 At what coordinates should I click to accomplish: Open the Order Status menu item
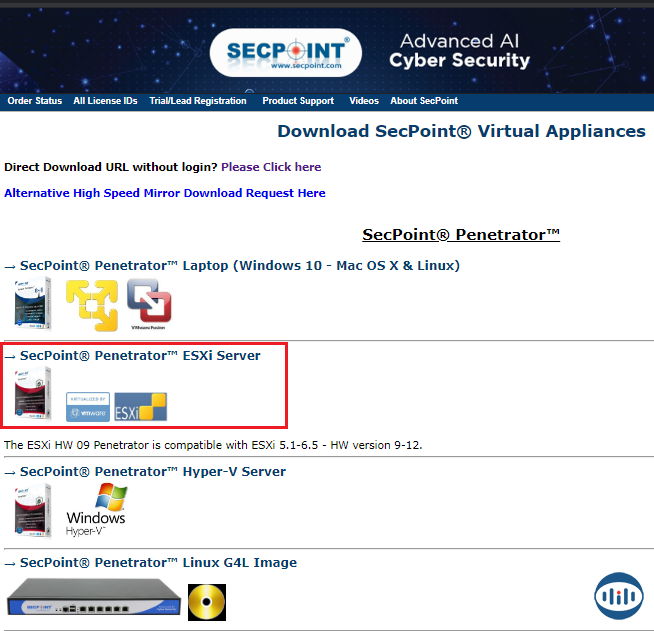[34, 101]
